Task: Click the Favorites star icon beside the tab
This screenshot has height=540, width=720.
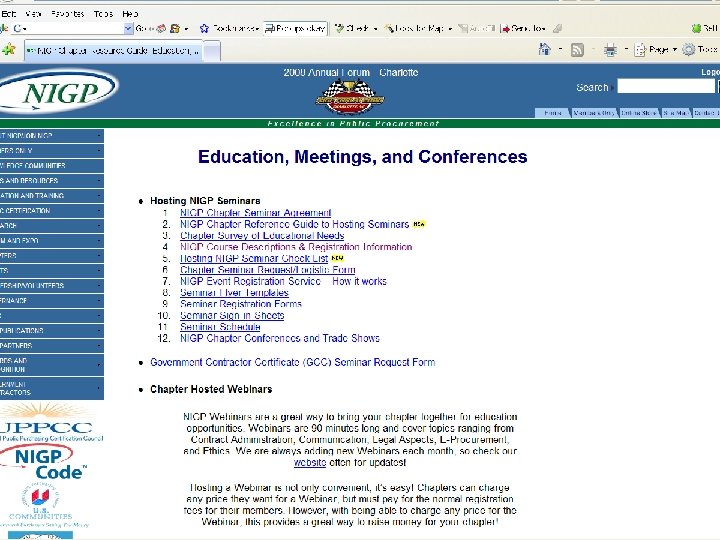Action: 8,49
